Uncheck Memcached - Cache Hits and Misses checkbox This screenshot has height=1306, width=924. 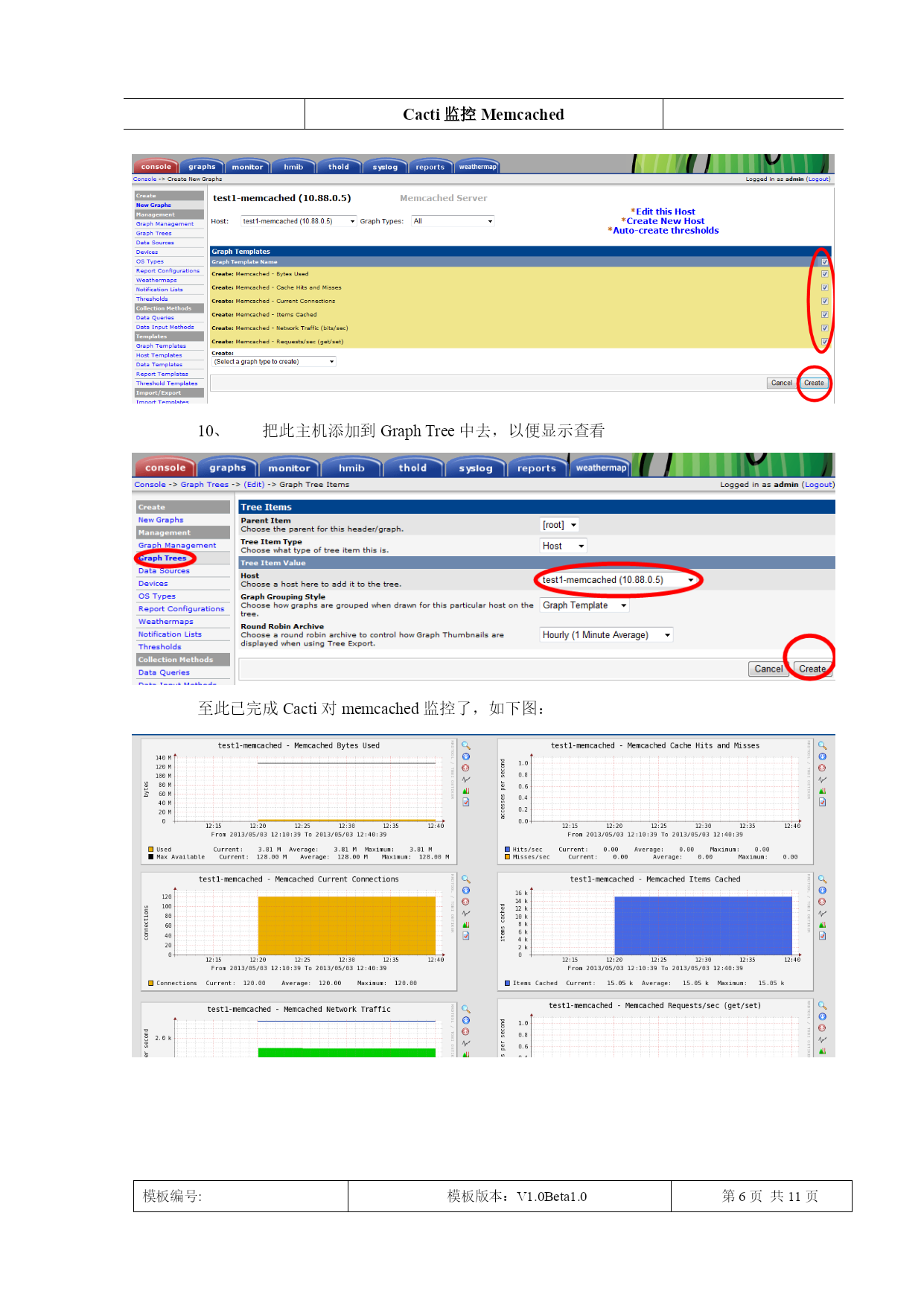[x=824, y=287]
